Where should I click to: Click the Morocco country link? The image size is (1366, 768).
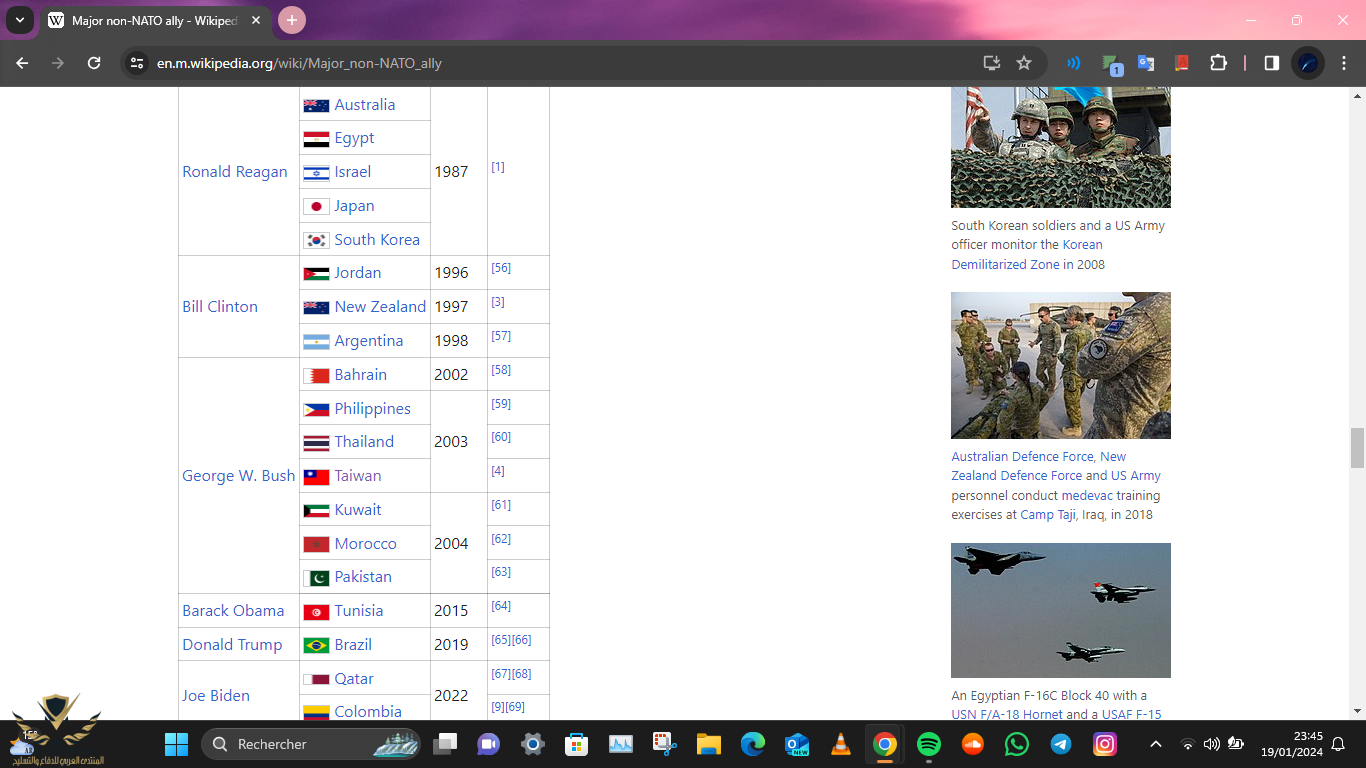pos(366,544)
